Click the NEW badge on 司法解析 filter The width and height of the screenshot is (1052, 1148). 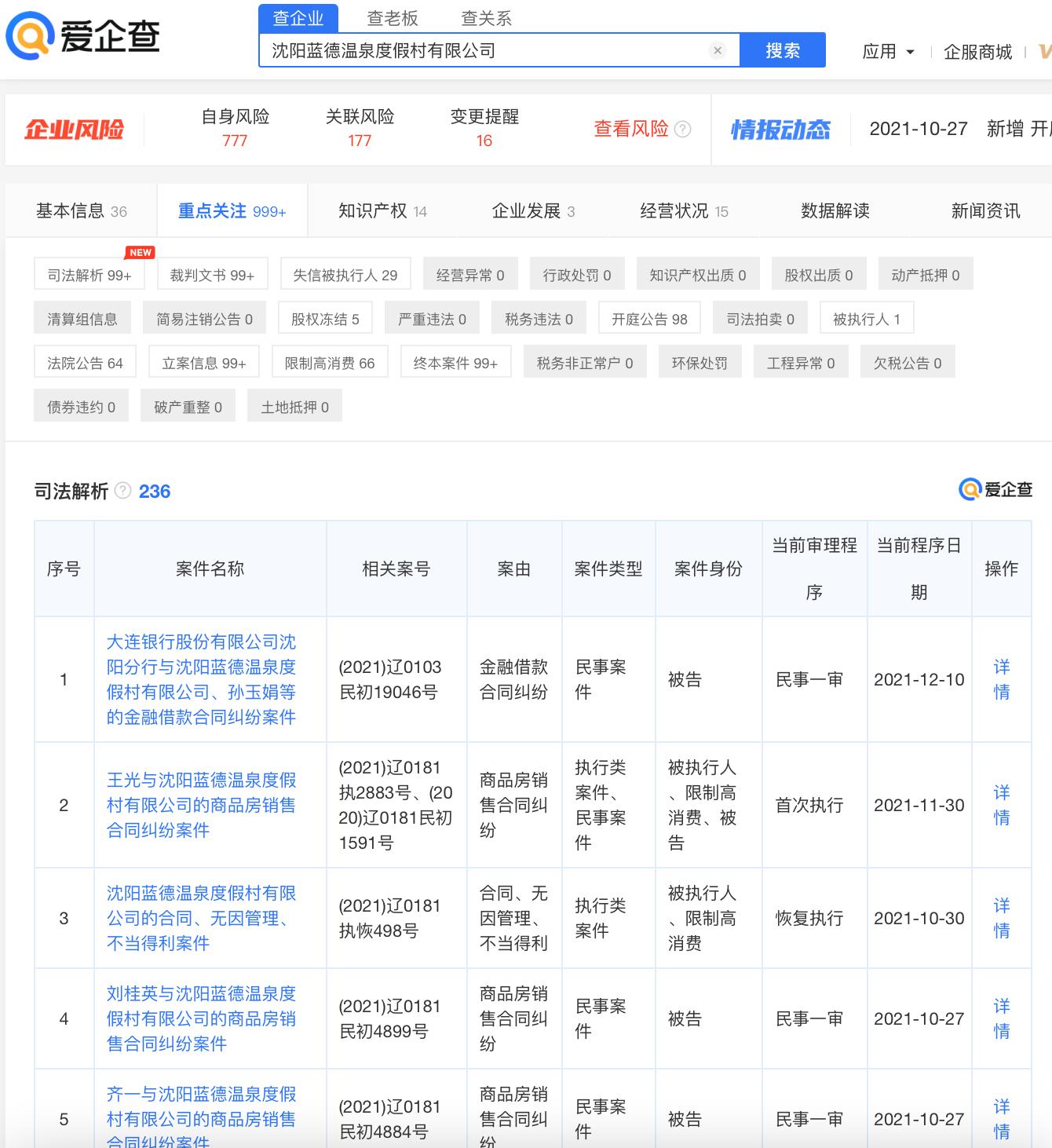[x=139, y=252]
